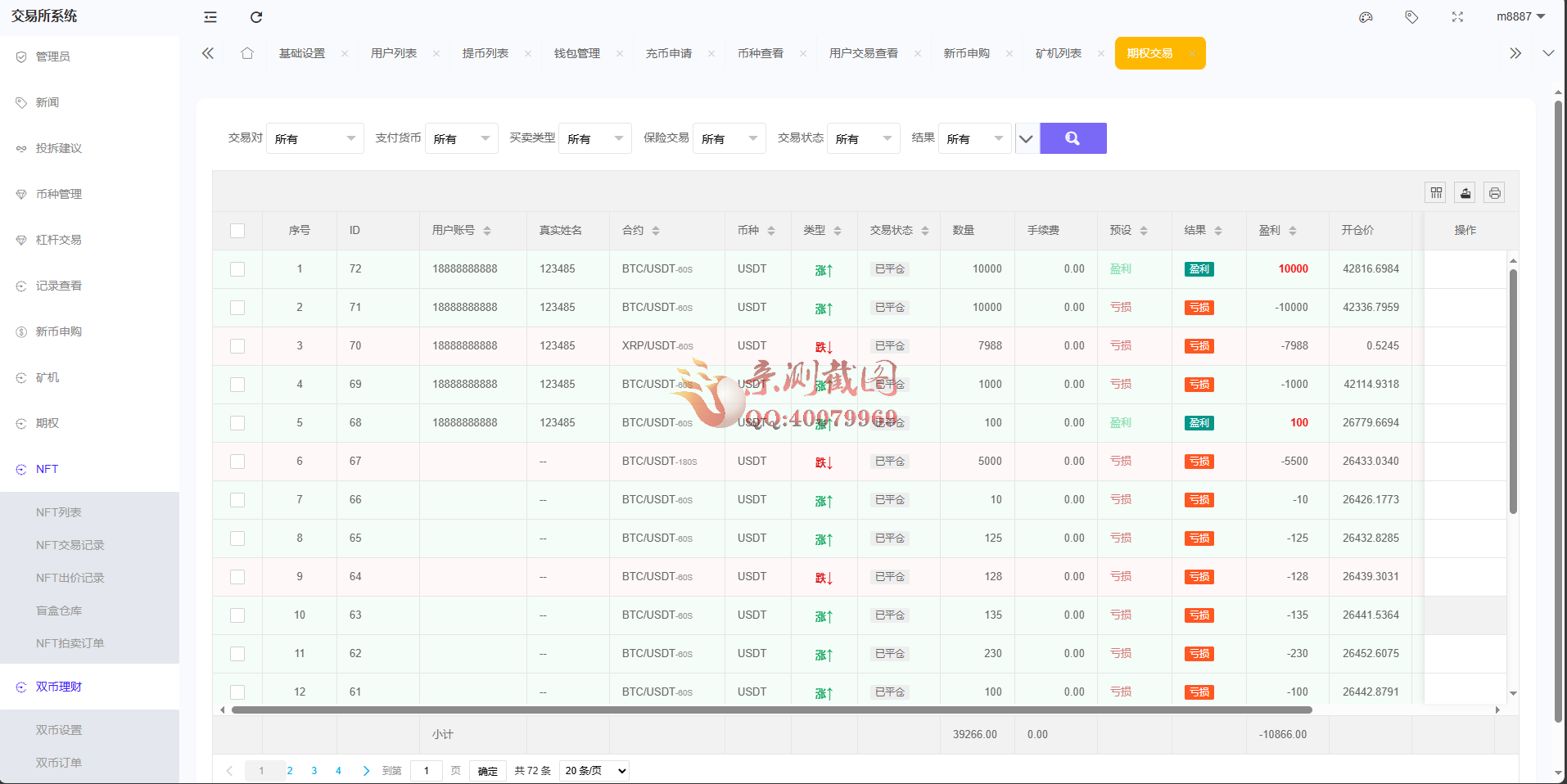The image size is (1567, 784).
Task: Tick the select-all checkbox in table header
Action: point(237,231)
